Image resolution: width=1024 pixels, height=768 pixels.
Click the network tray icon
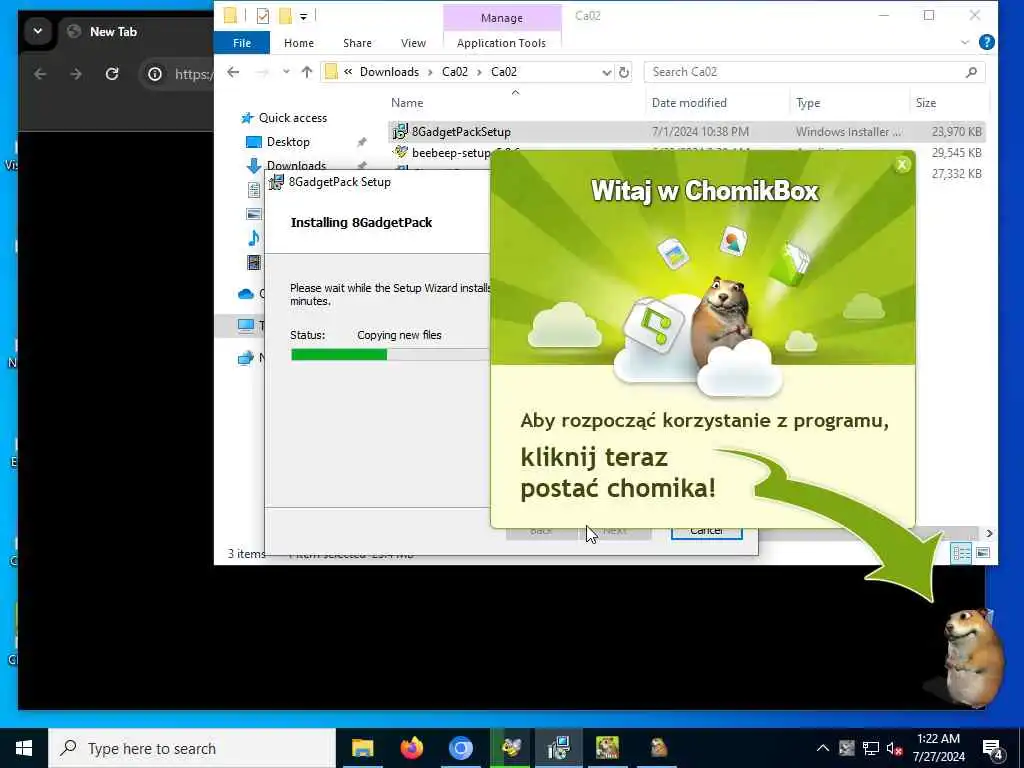click(871, 748)
